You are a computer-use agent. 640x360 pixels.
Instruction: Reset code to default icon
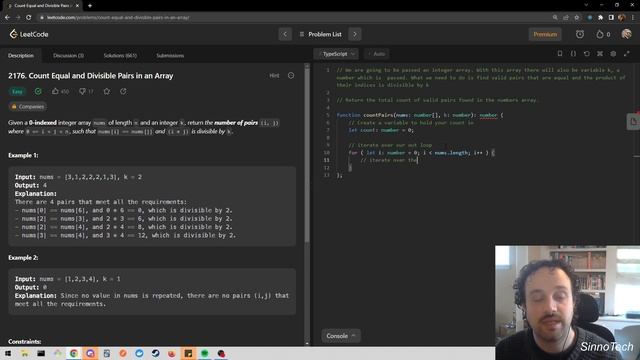click(x=587, y=54)
